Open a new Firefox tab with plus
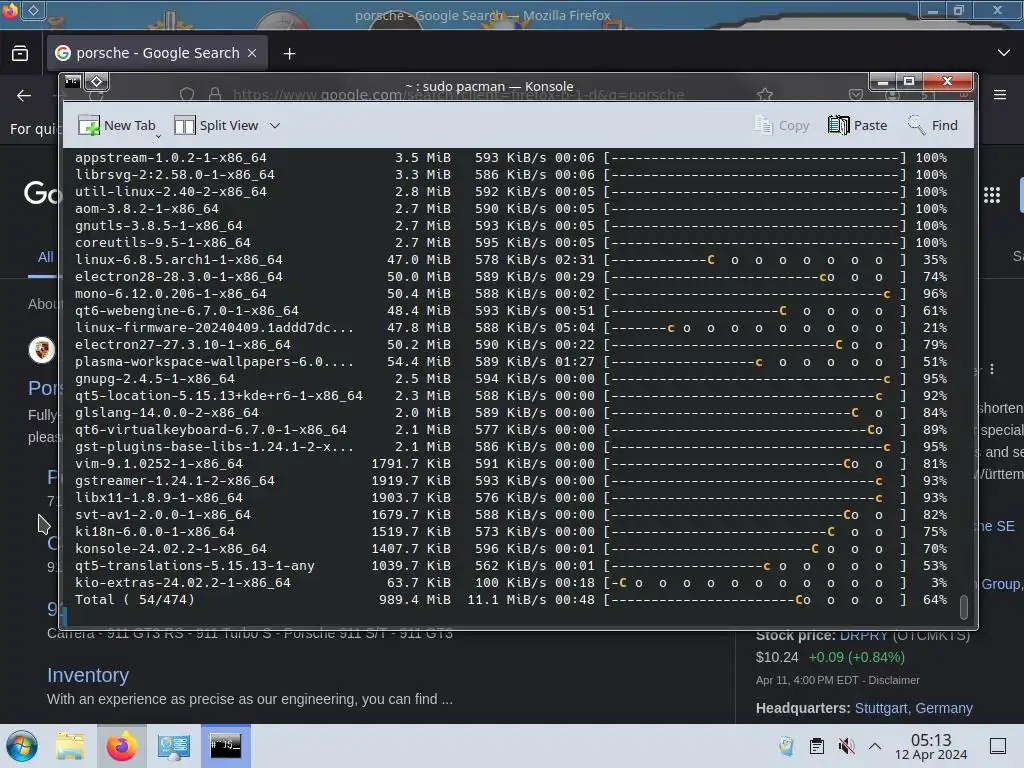Viewport: 1024px width, 768px height. pyautogui.click(x=289, y=54)
